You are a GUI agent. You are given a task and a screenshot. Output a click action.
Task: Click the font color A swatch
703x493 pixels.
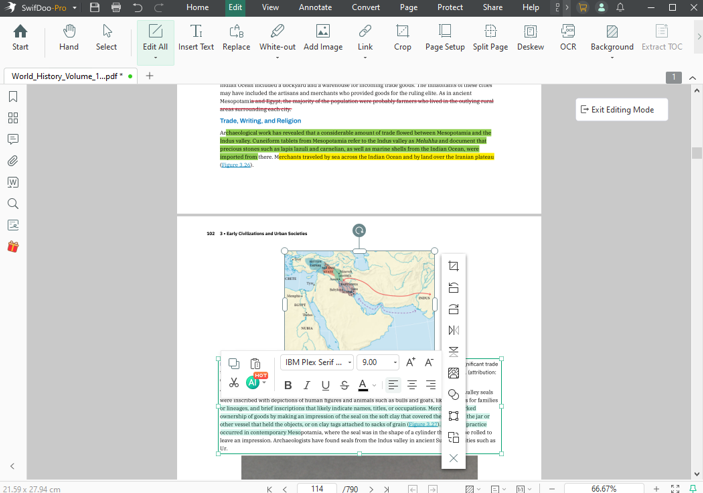tap(363, 385)
